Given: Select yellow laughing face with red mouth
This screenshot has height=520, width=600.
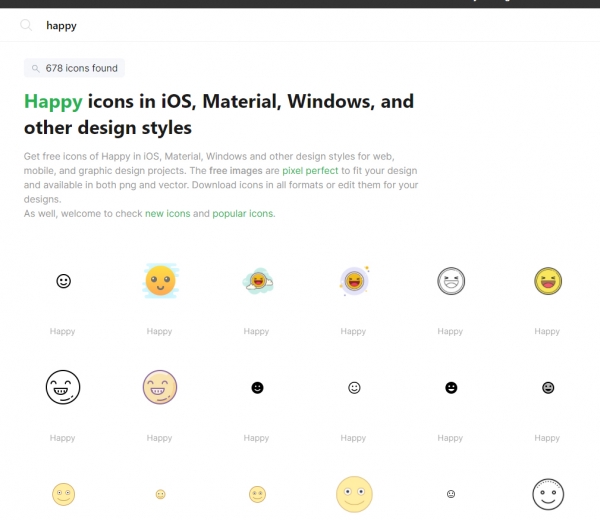Looking at the screenshot, I should (548, 281).
